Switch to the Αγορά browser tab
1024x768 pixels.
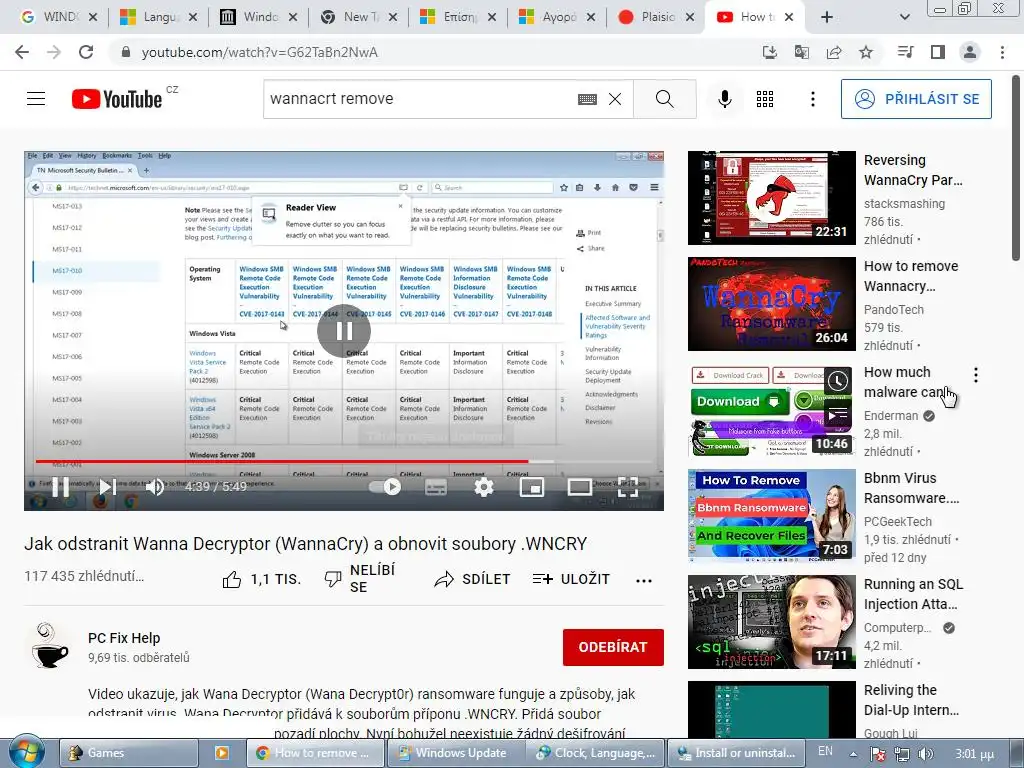(x=556, y=18)
